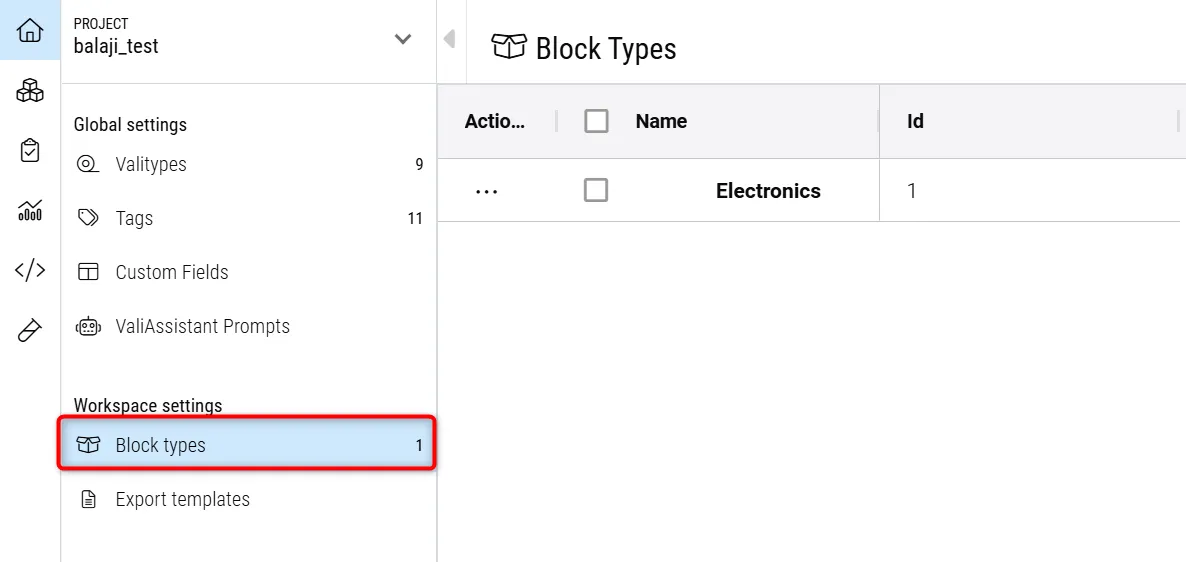
Task: Go to Custom Fields settings
Action: [172, 272]
